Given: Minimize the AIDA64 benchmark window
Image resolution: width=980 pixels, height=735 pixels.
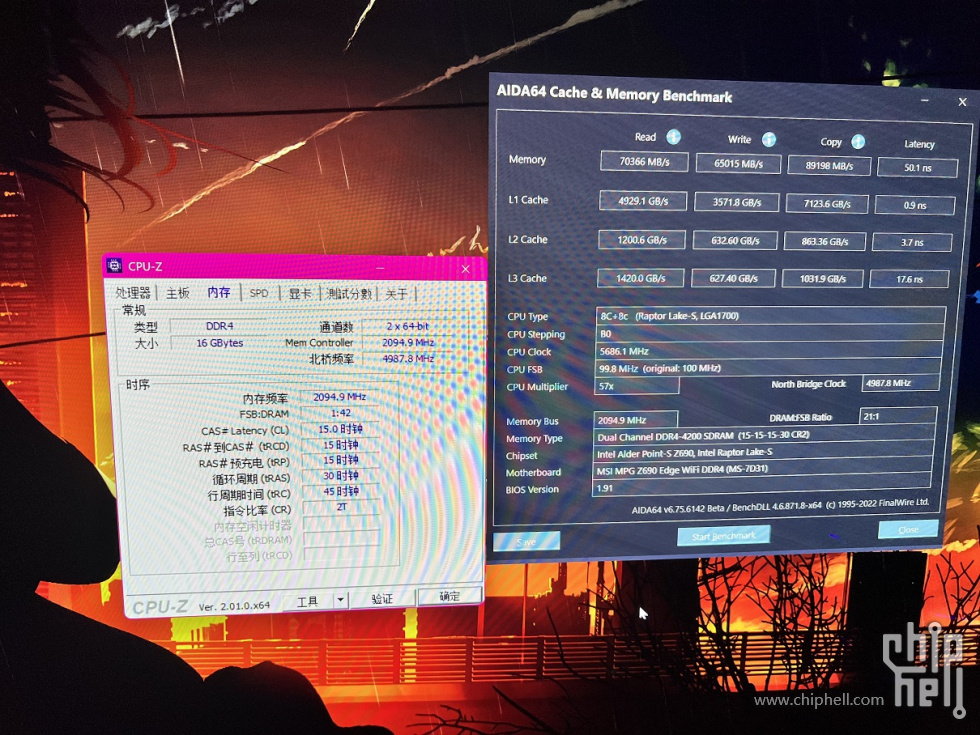Looking at the screenshot, I should pos(925,100).
